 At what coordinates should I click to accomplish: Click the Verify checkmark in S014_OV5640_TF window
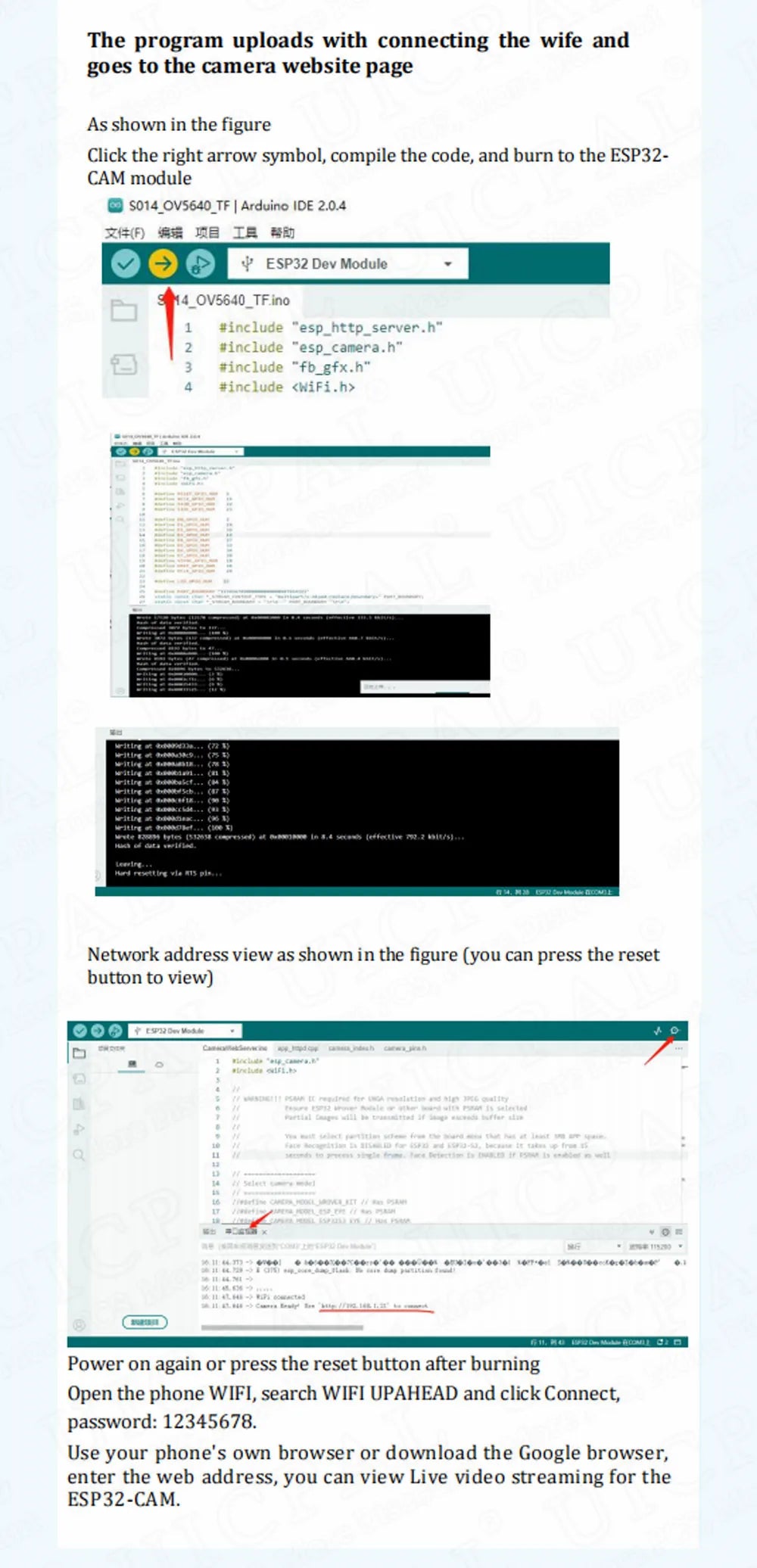pos(126,263)
